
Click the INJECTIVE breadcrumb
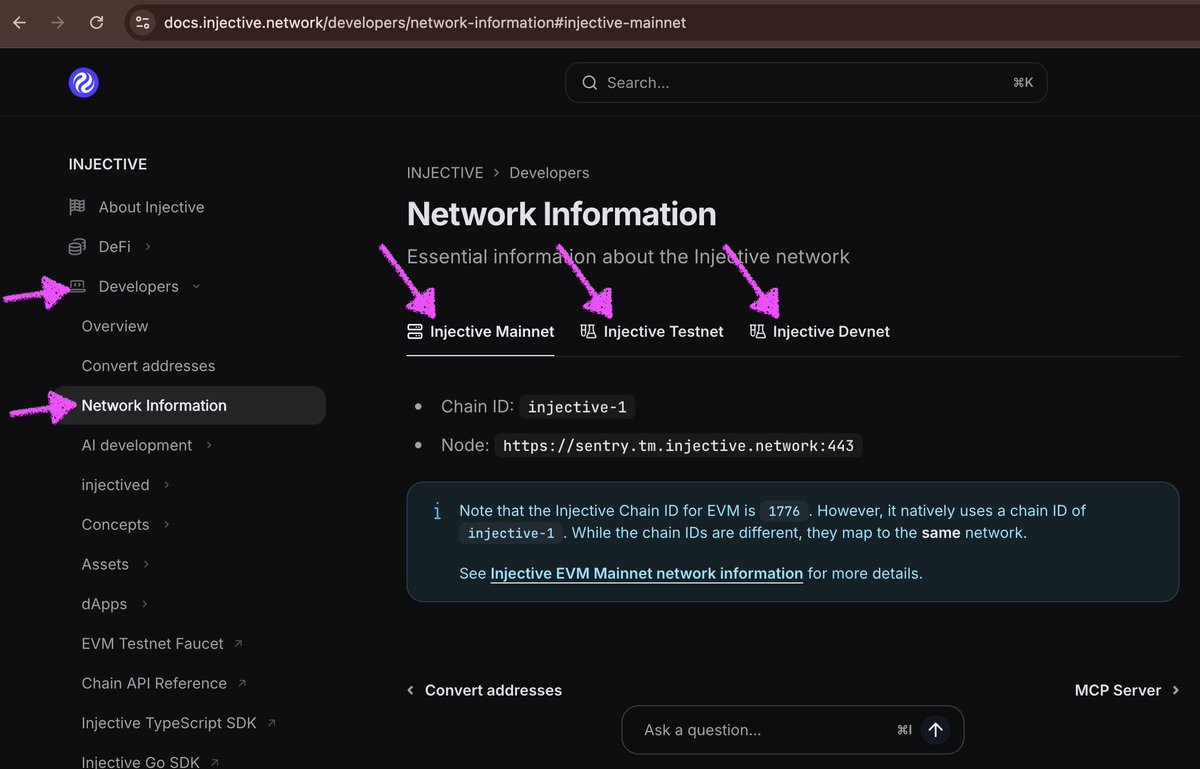pos(445,173)
